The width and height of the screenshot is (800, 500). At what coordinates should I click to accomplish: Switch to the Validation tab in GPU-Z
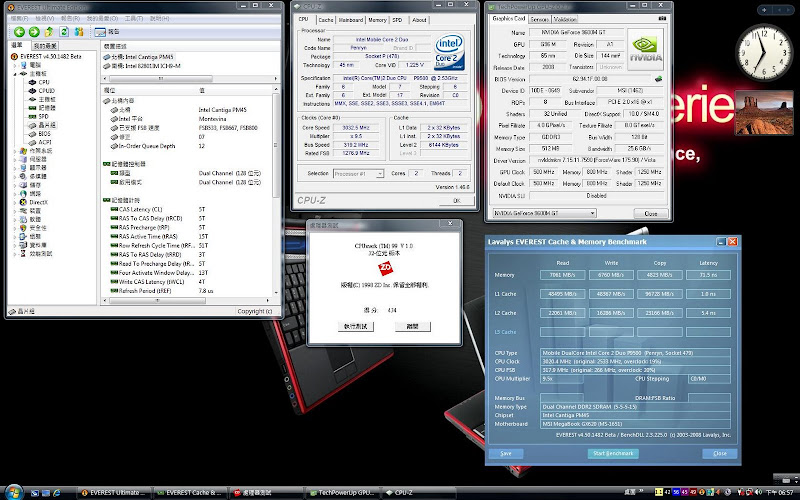pos(565,19)
